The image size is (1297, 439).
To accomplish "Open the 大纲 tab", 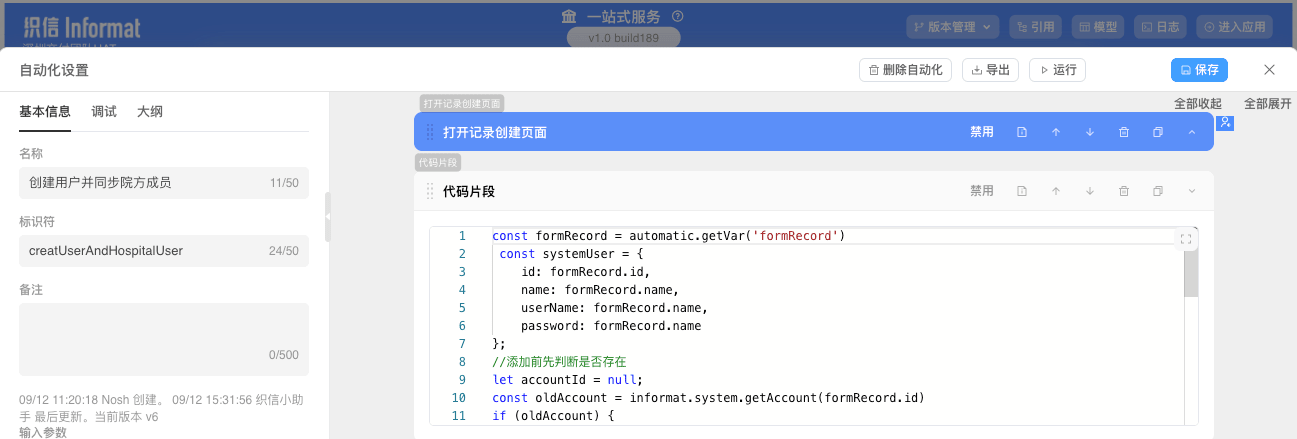I will click(x=150, y=112).
